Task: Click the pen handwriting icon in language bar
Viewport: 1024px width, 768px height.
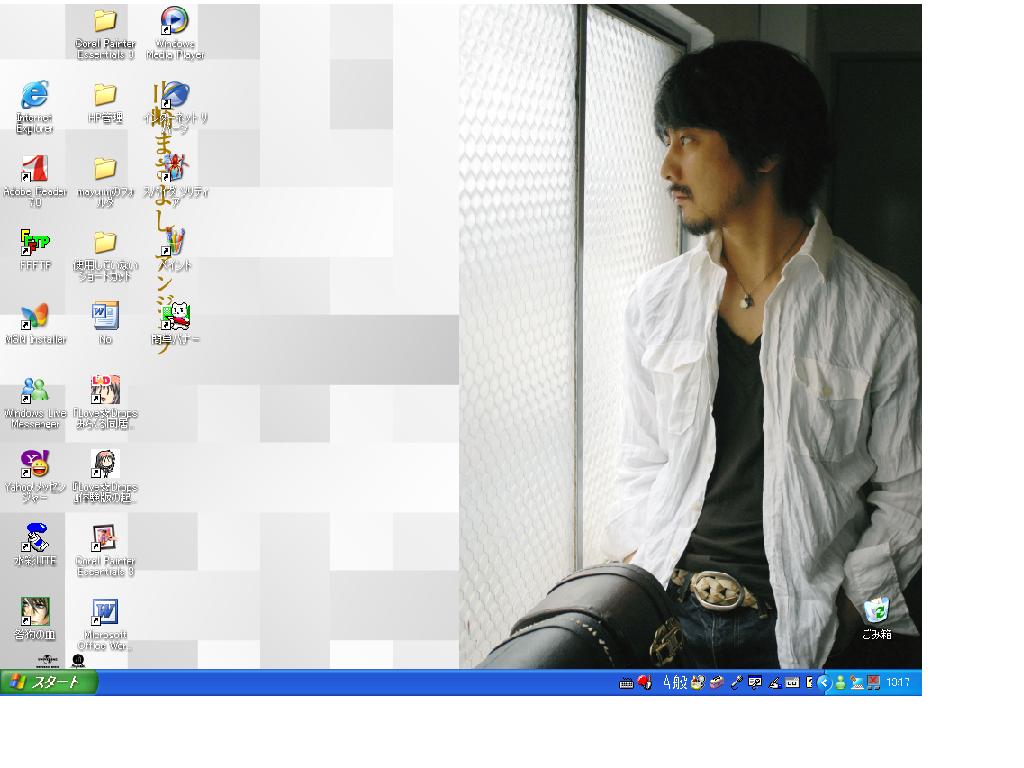Action: click(x=775, y=683)
